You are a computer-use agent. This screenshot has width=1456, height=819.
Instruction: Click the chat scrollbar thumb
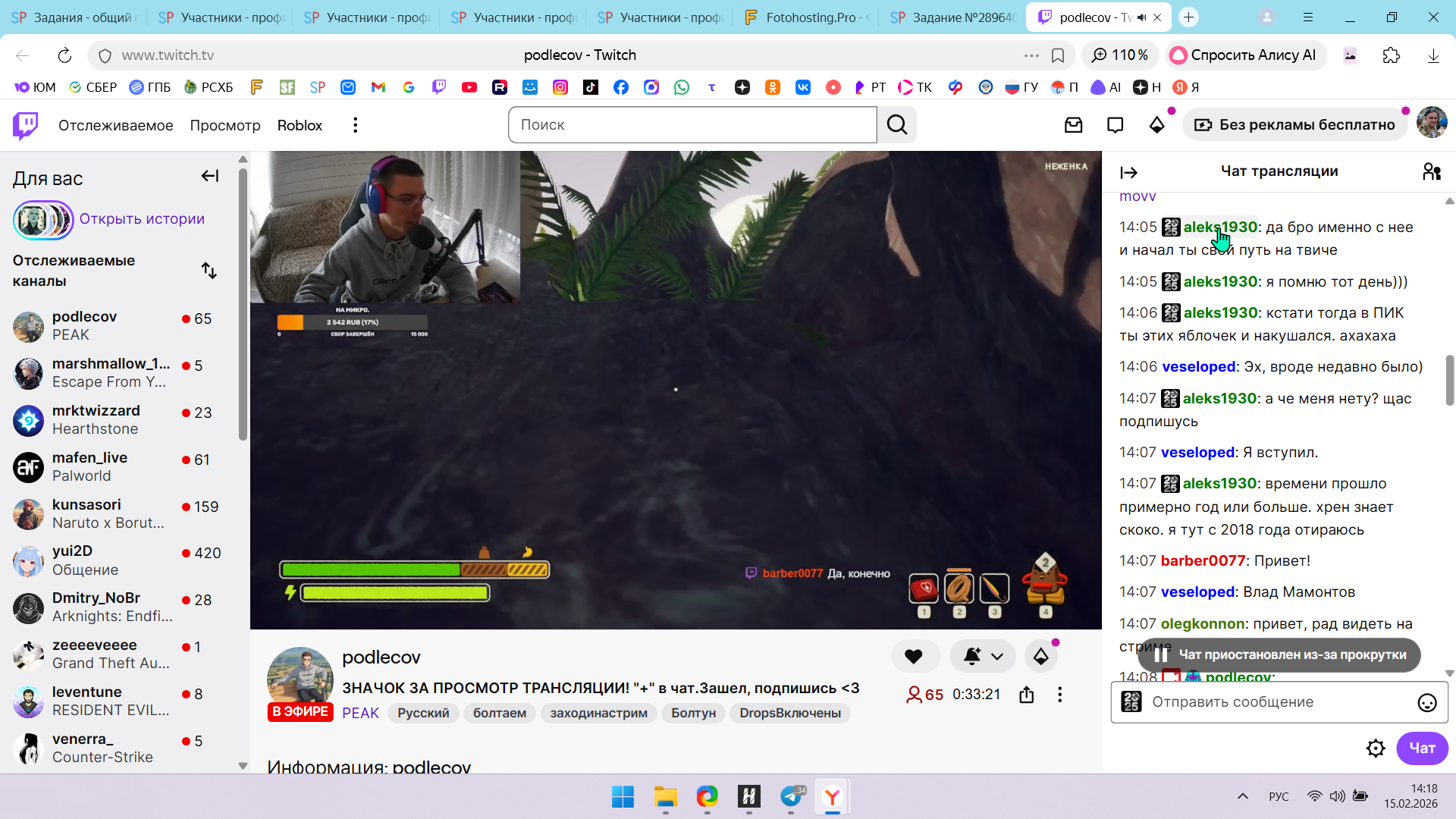1449,379
